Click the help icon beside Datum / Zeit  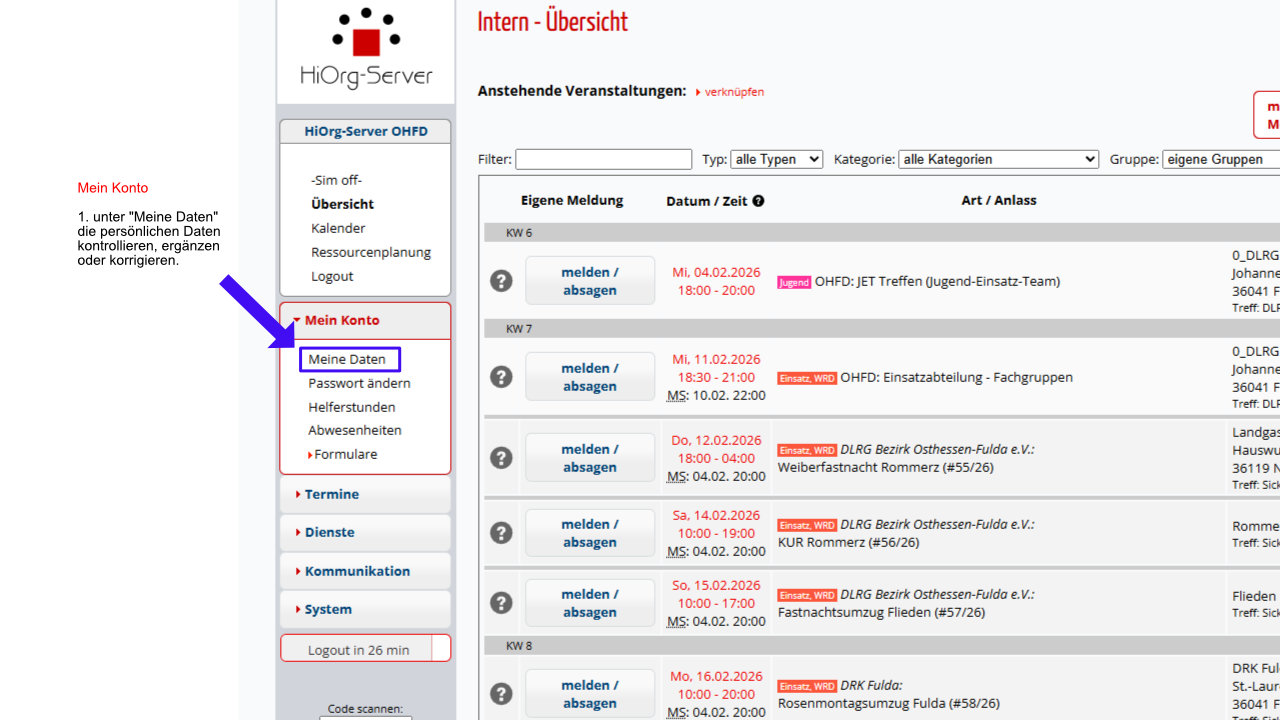click(758, 201)
